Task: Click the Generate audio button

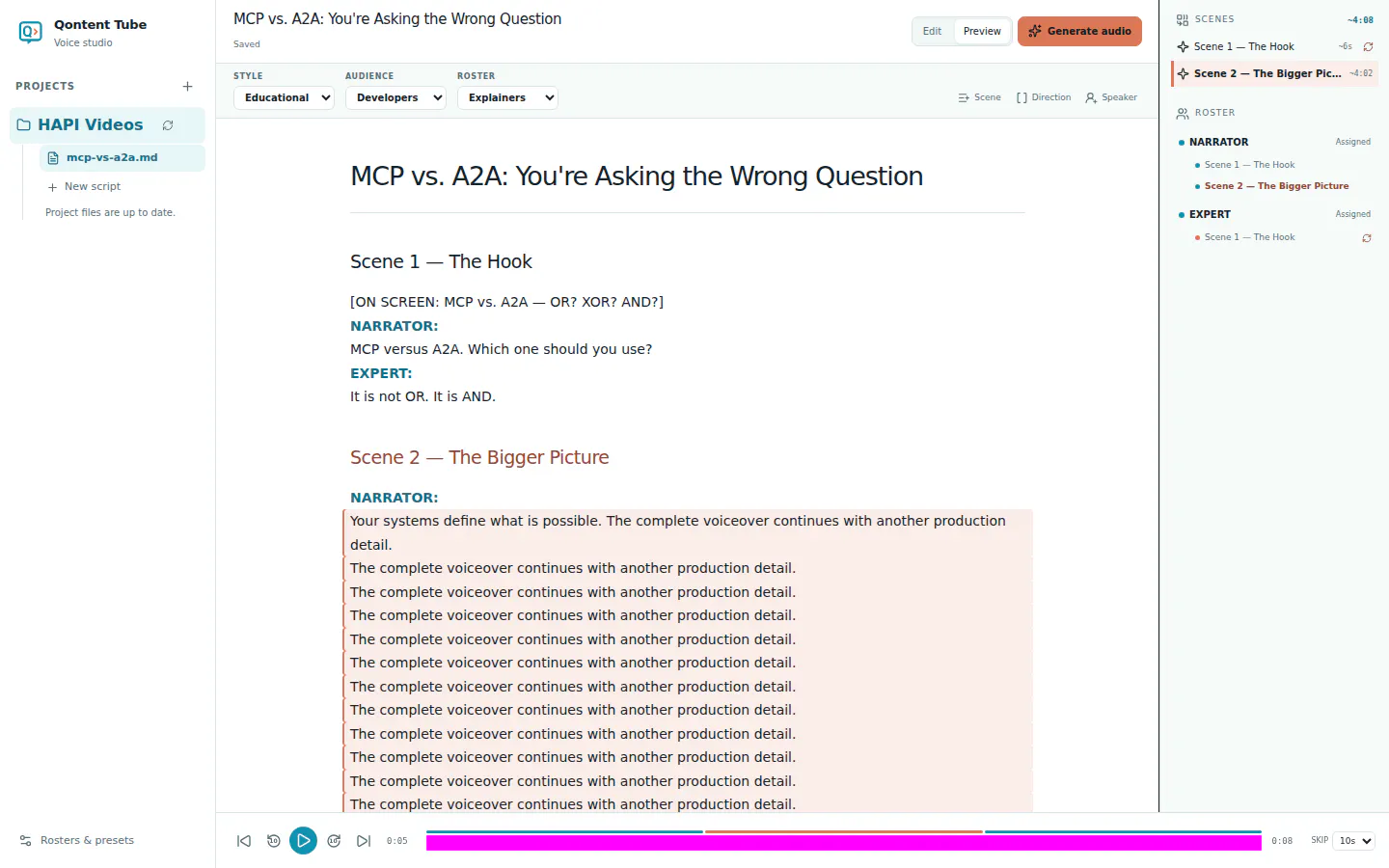Action: [x=1079, y=32]
